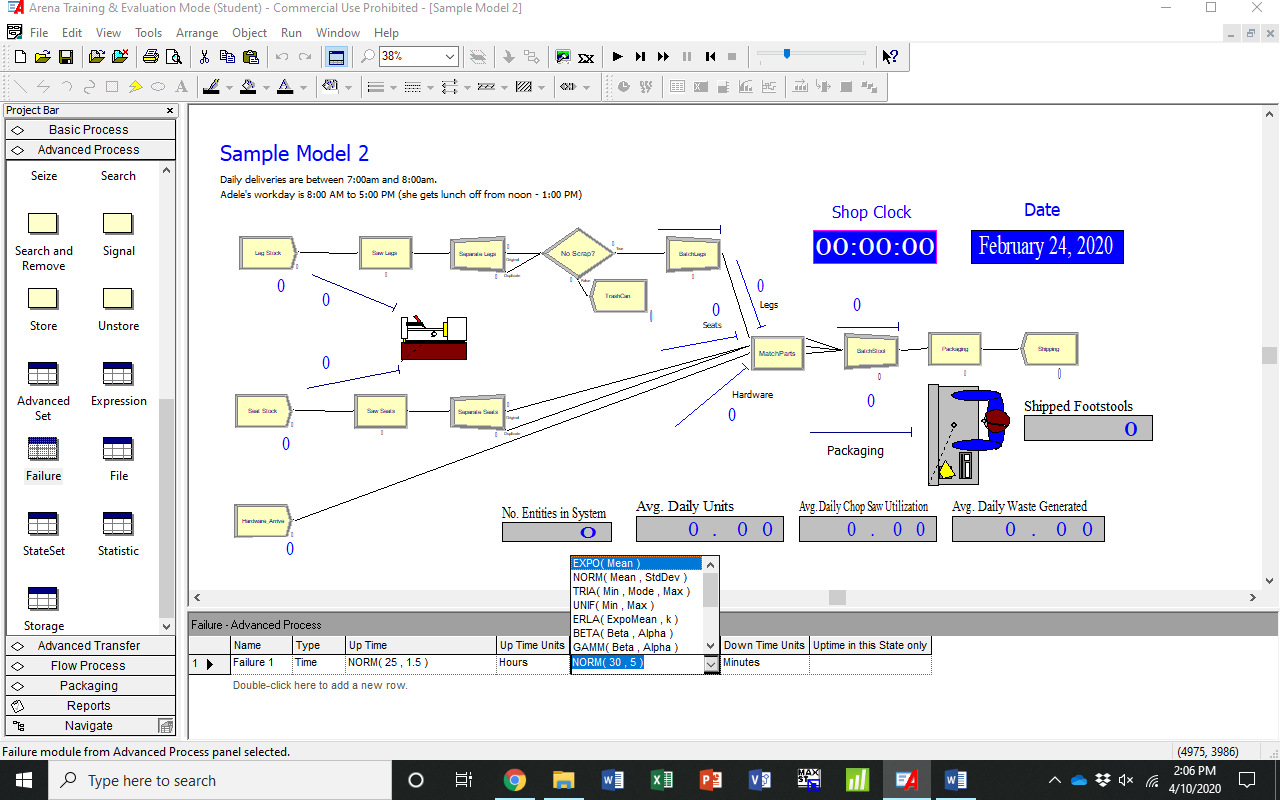
Task: Choose UNIF( Min , Max ) from list
Action: click(637, 605)
